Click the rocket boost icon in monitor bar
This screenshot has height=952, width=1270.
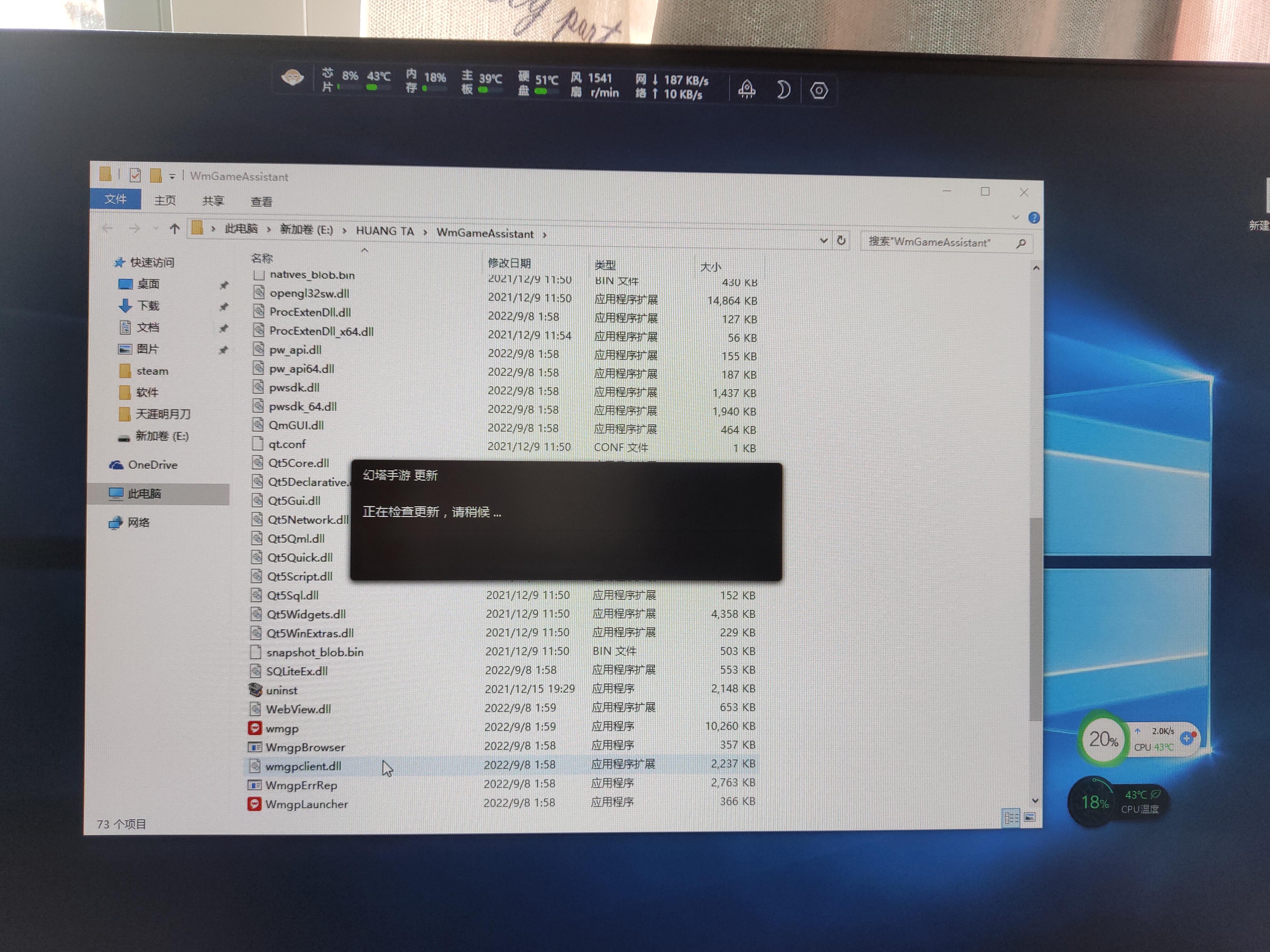[x=747, y=89]
